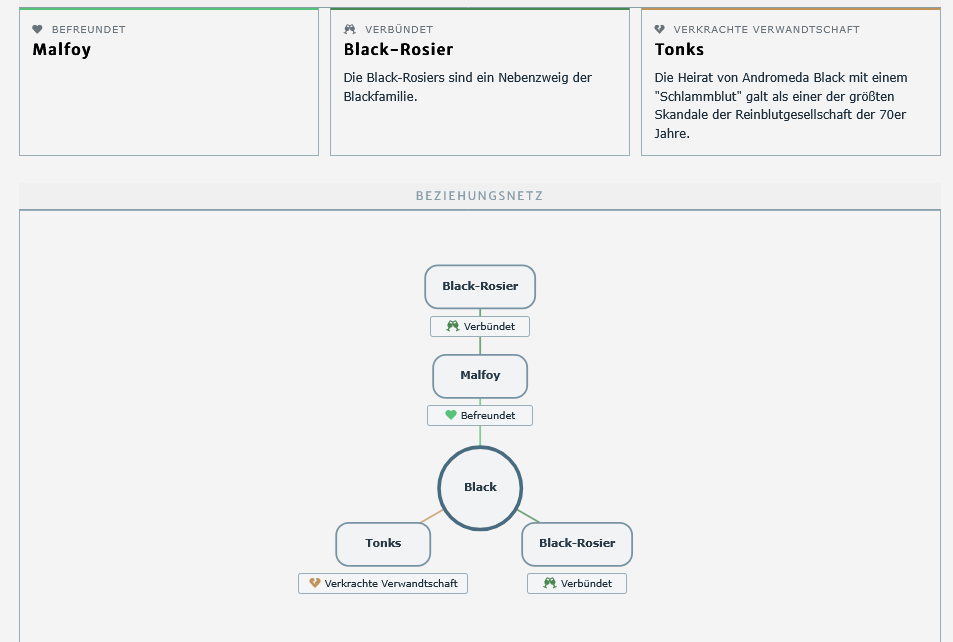Click green heart icon in Befreundet graph label

450,415
